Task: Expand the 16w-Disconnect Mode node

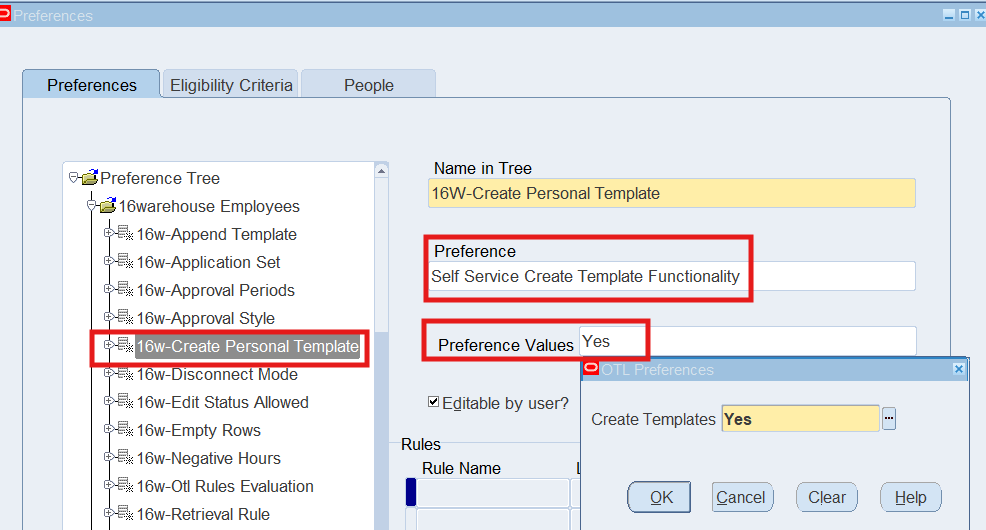Action: tap(109, 373)
